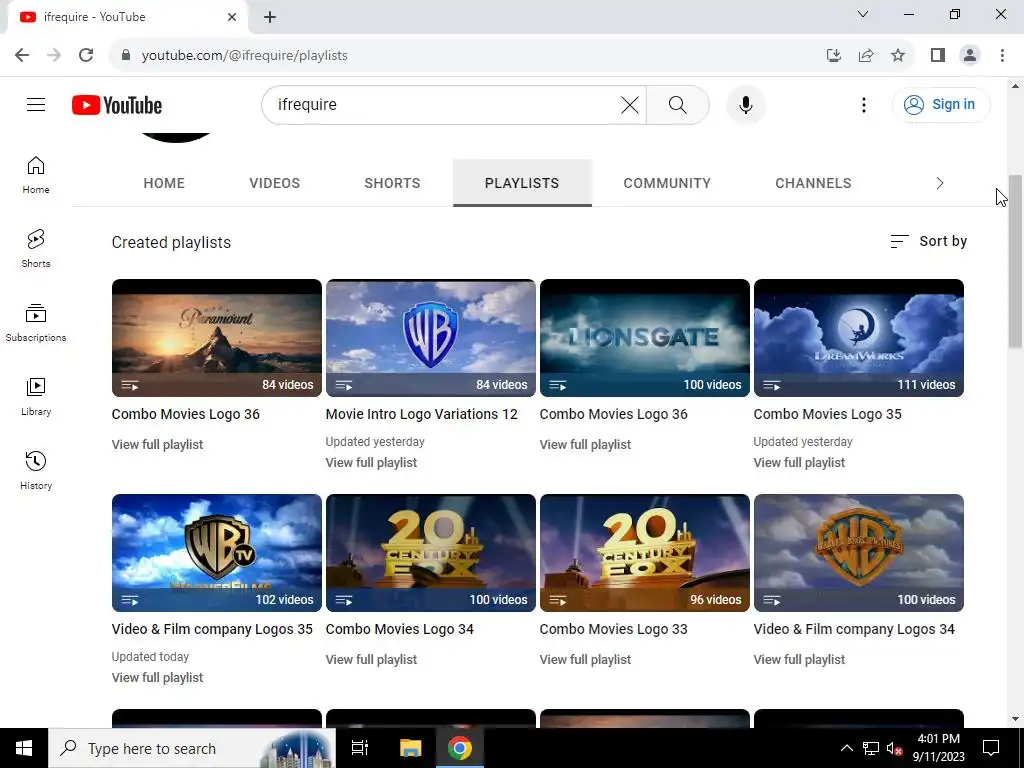Screen dimensions: 1024x768
Task: Open the YouTube hamburger guide menu
Action: (36, 104)
